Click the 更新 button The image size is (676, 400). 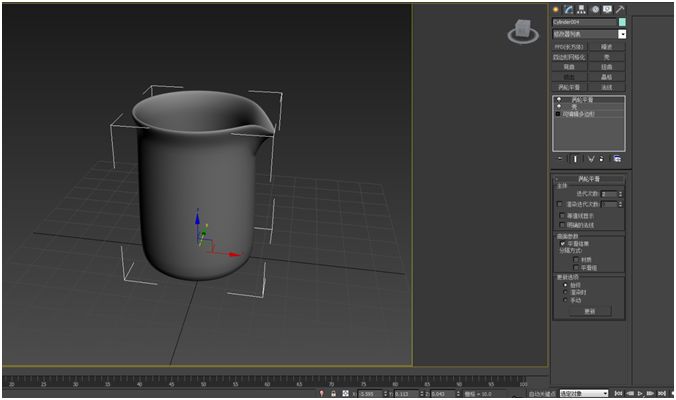pos(590,311)
